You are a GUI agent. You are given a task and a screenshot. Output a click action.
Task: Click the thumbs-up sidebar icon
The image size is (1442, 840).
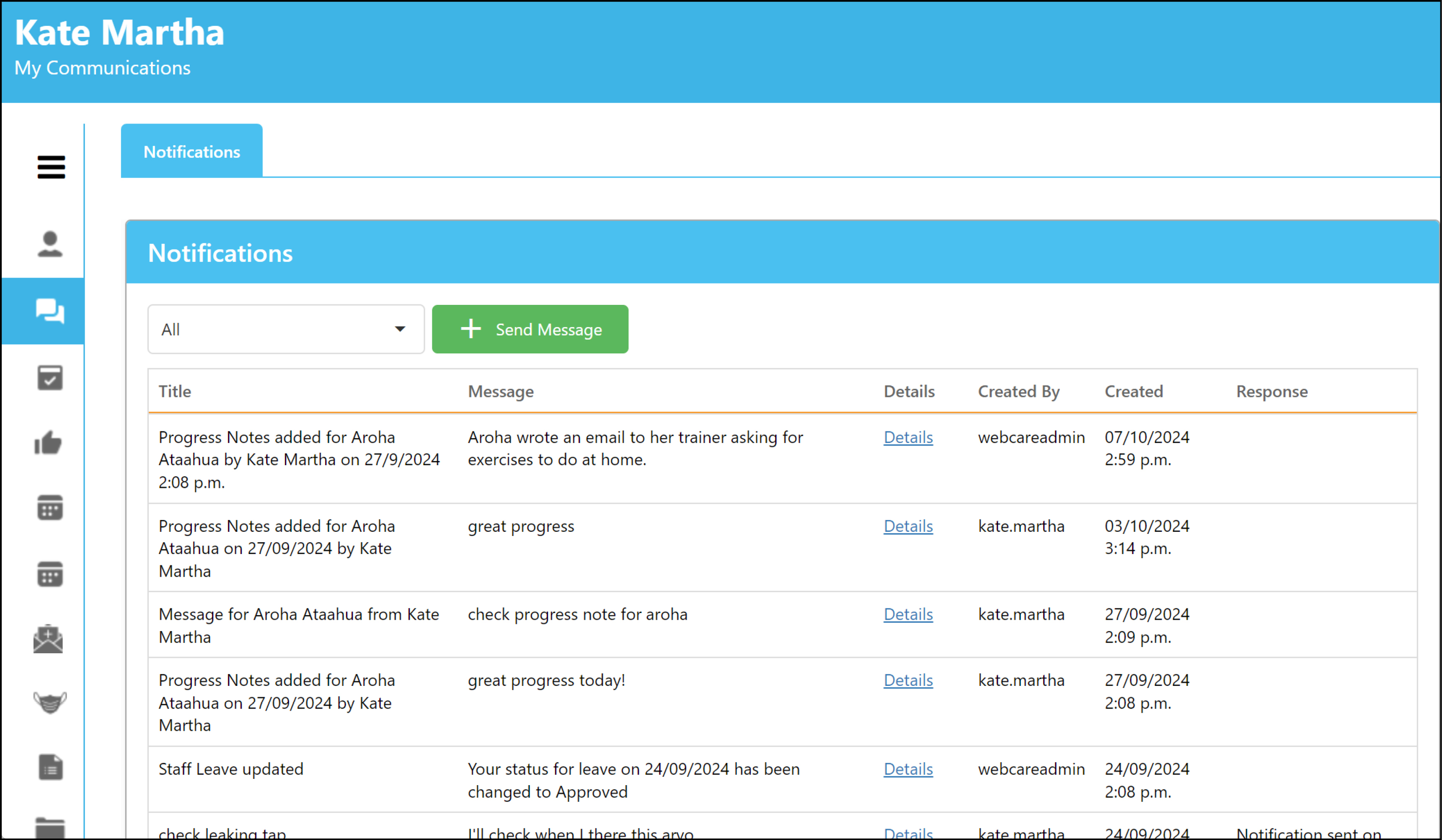pyautogui.click(x=48, y=443)
